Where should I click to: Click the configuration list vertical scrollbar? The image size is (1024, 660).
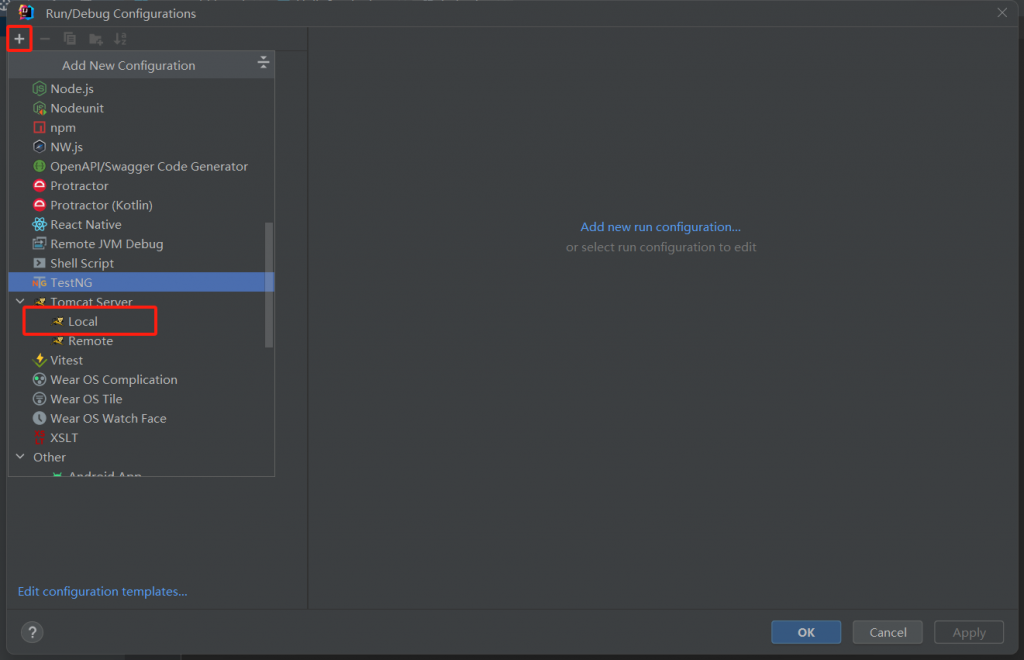[x=268, y=285]
